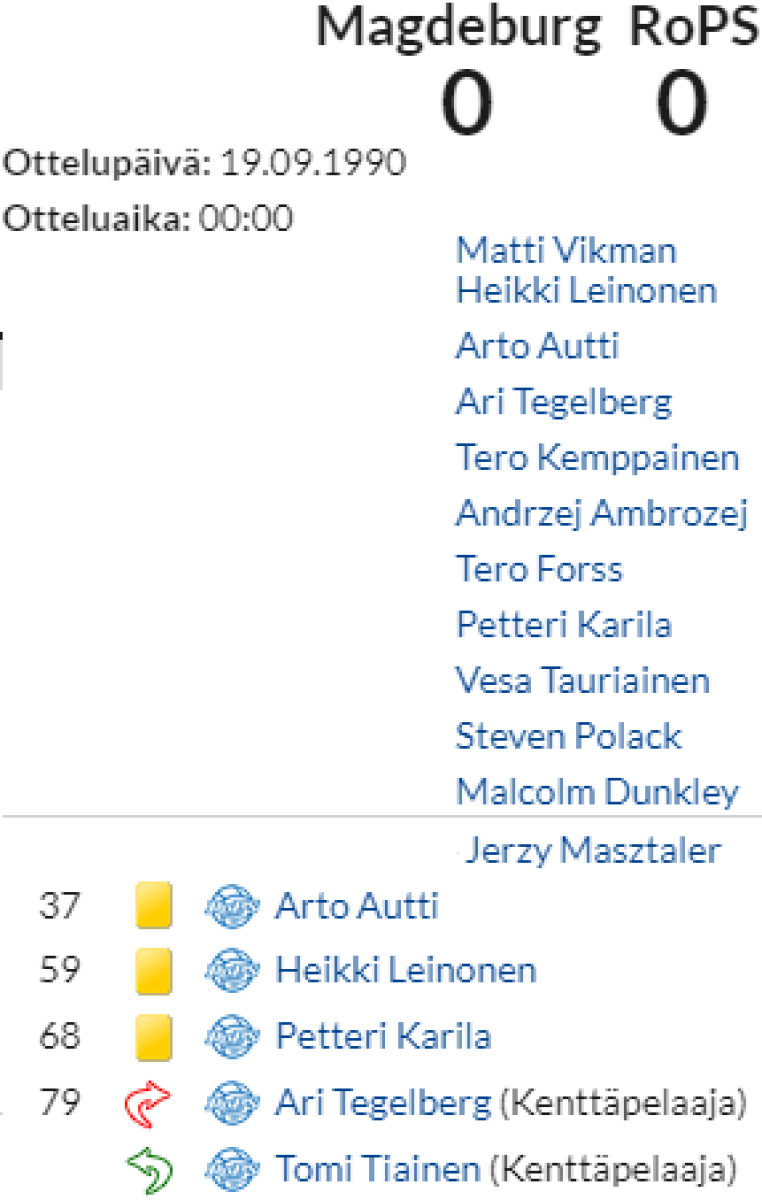Open Steven Polack's player page
Screen dimensions: 762x1200
pyautogui.click(x=568, y=737)
